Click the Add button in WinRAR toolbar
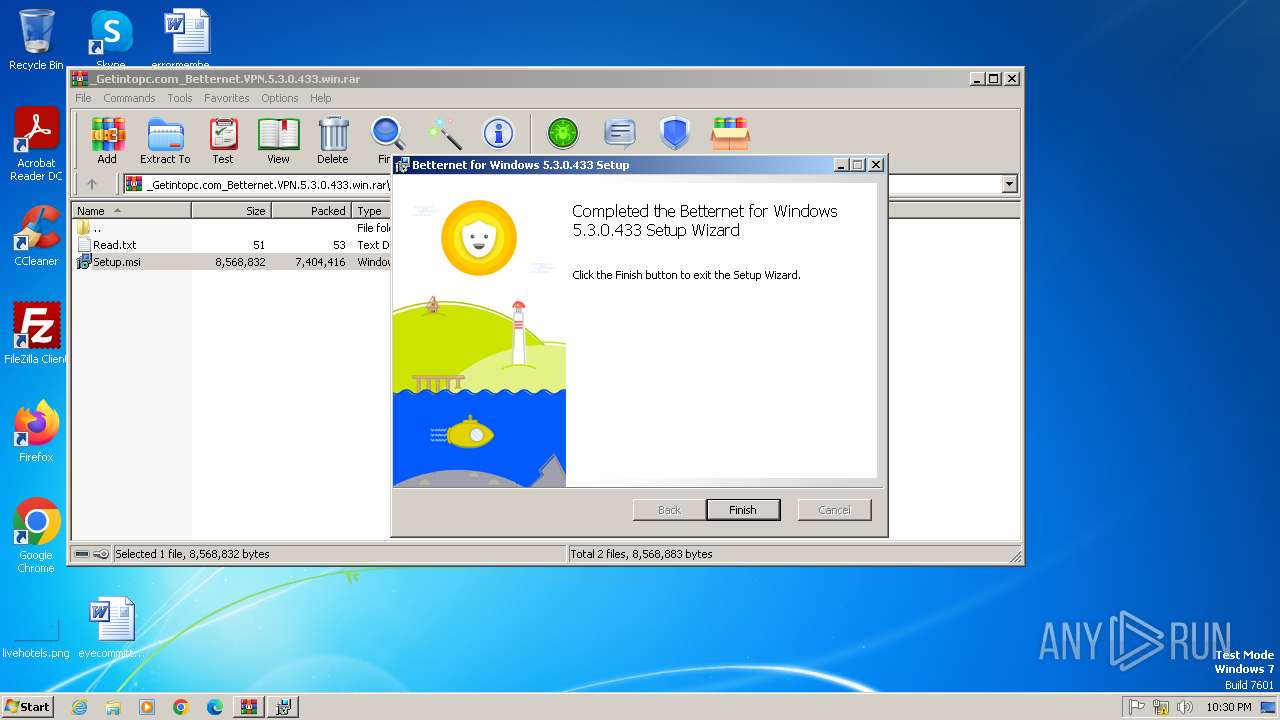The height and width of the screenshot is (720, 1280). (107, 140)
